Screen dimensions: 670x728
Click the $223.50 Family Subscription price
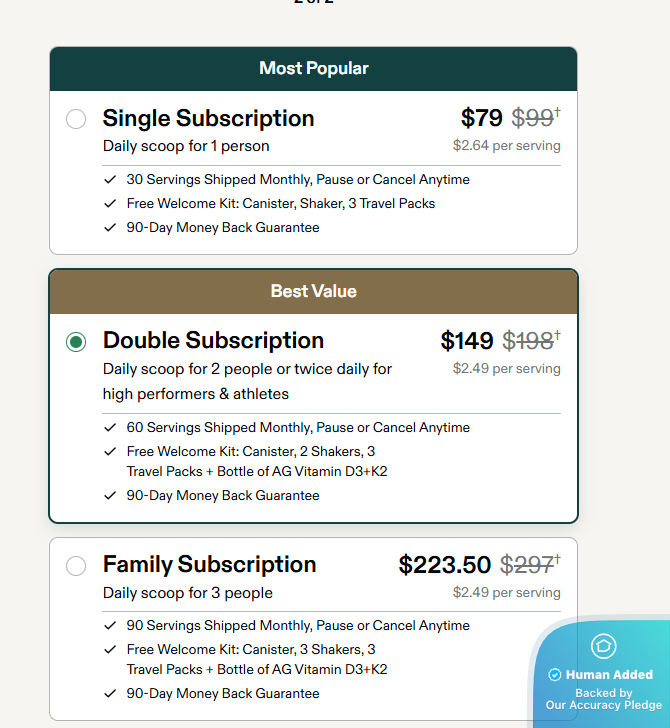click(445, 565)
